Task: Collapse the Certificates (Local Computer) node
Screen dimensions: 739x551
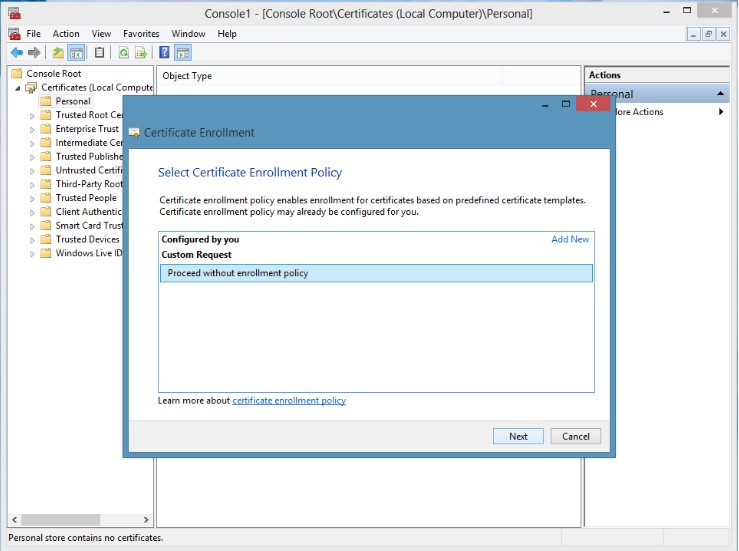Action: 17,88
